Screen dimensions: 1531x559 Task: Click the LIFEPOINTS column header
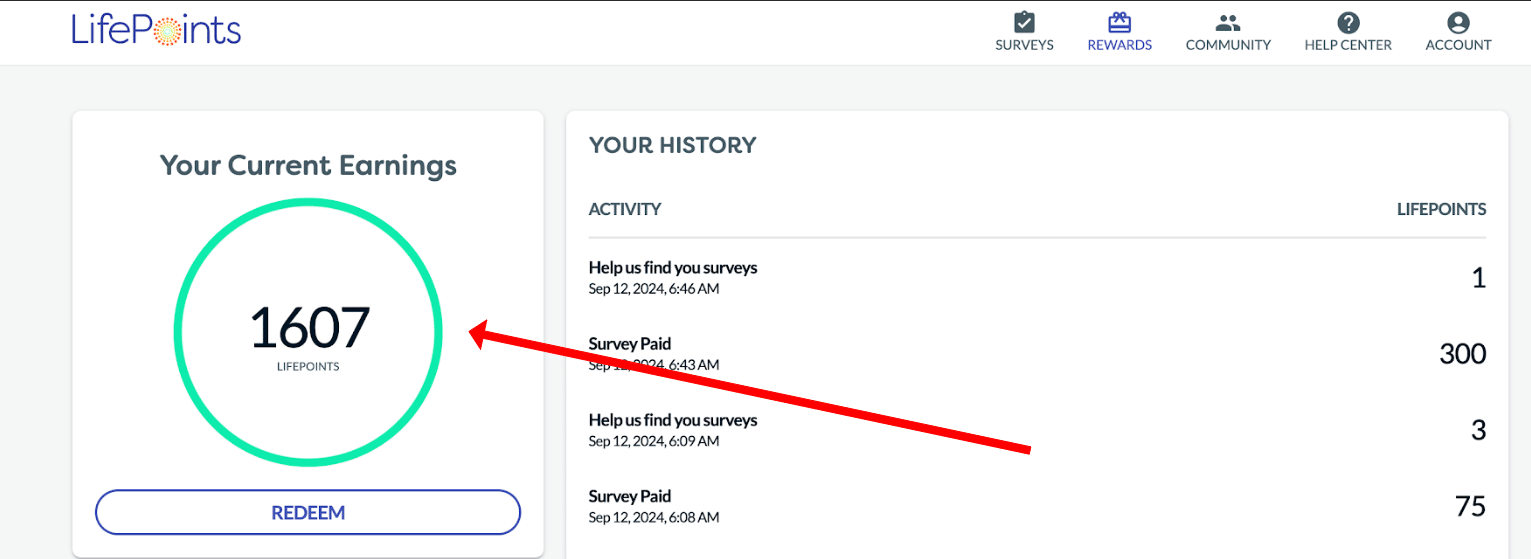tap(1441, 209)
